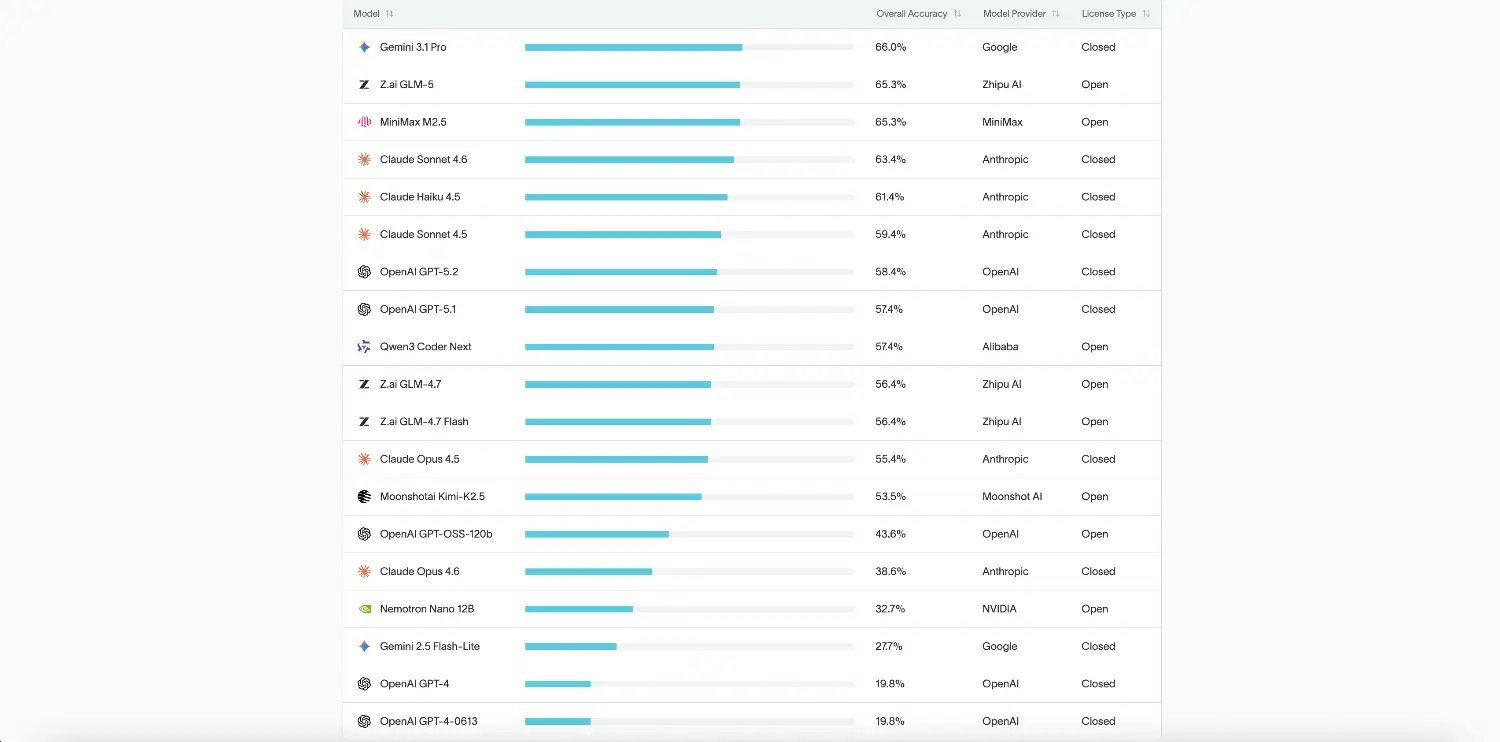The image size is (1500, 742).
Task: Click the Claude Opus 4.5 logo icon
Action: (364, 459)
